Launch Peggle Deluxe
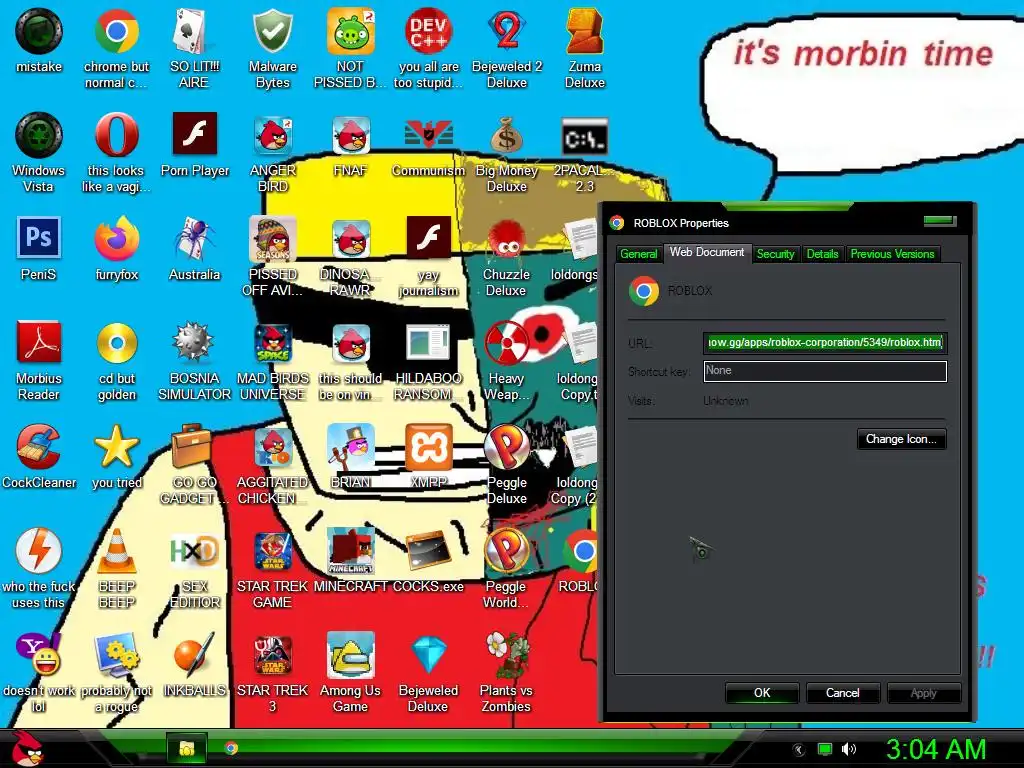The height and width of the screenshot is (768, 1024). click(507, 447)
